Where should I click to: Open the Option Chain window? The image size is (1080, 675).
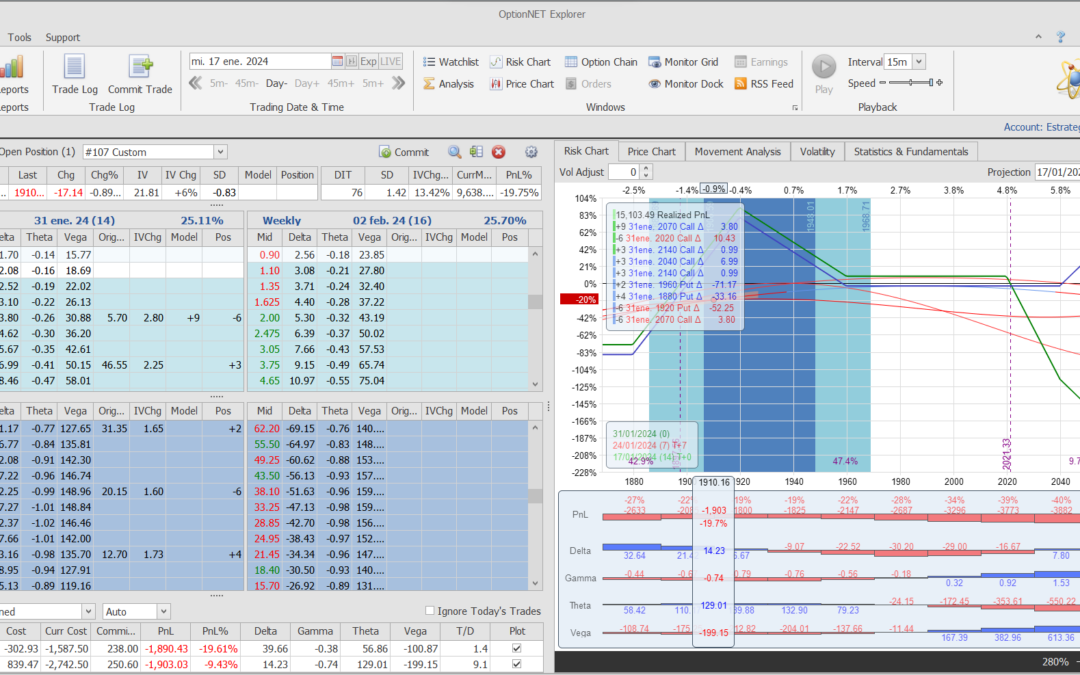pos(600,62)
